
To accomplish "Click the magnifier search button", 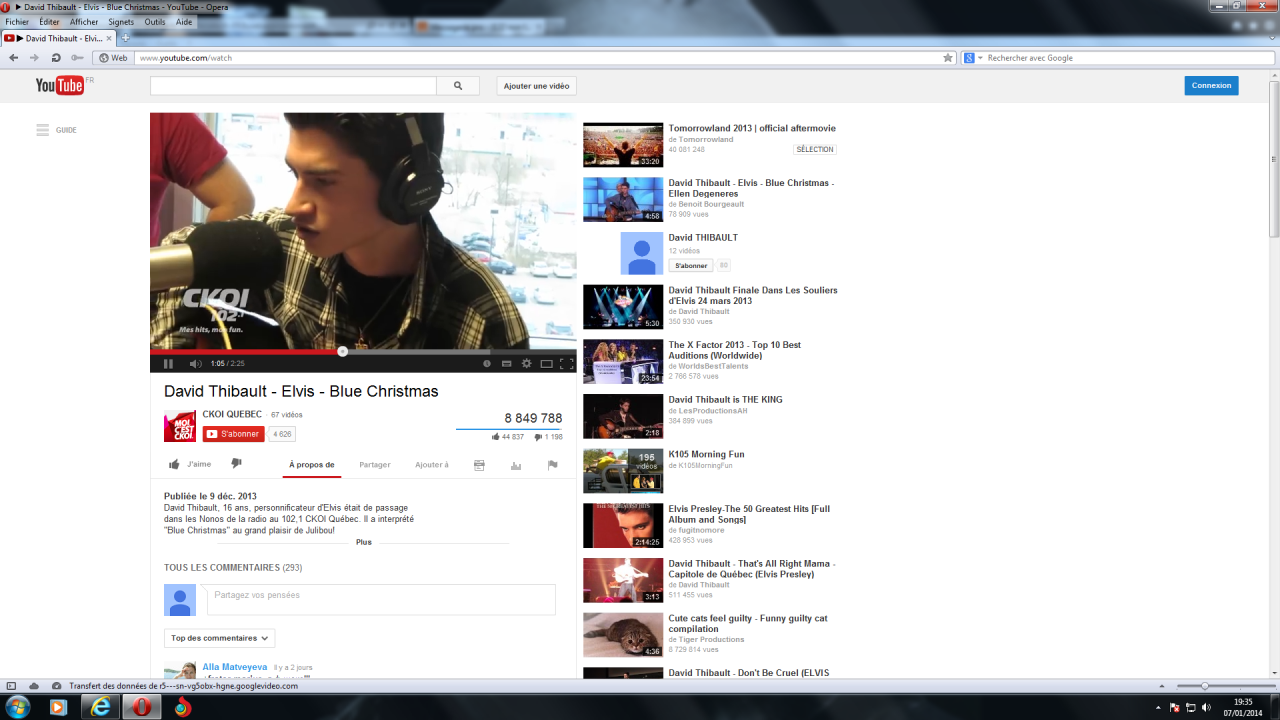I will point(458,86).
